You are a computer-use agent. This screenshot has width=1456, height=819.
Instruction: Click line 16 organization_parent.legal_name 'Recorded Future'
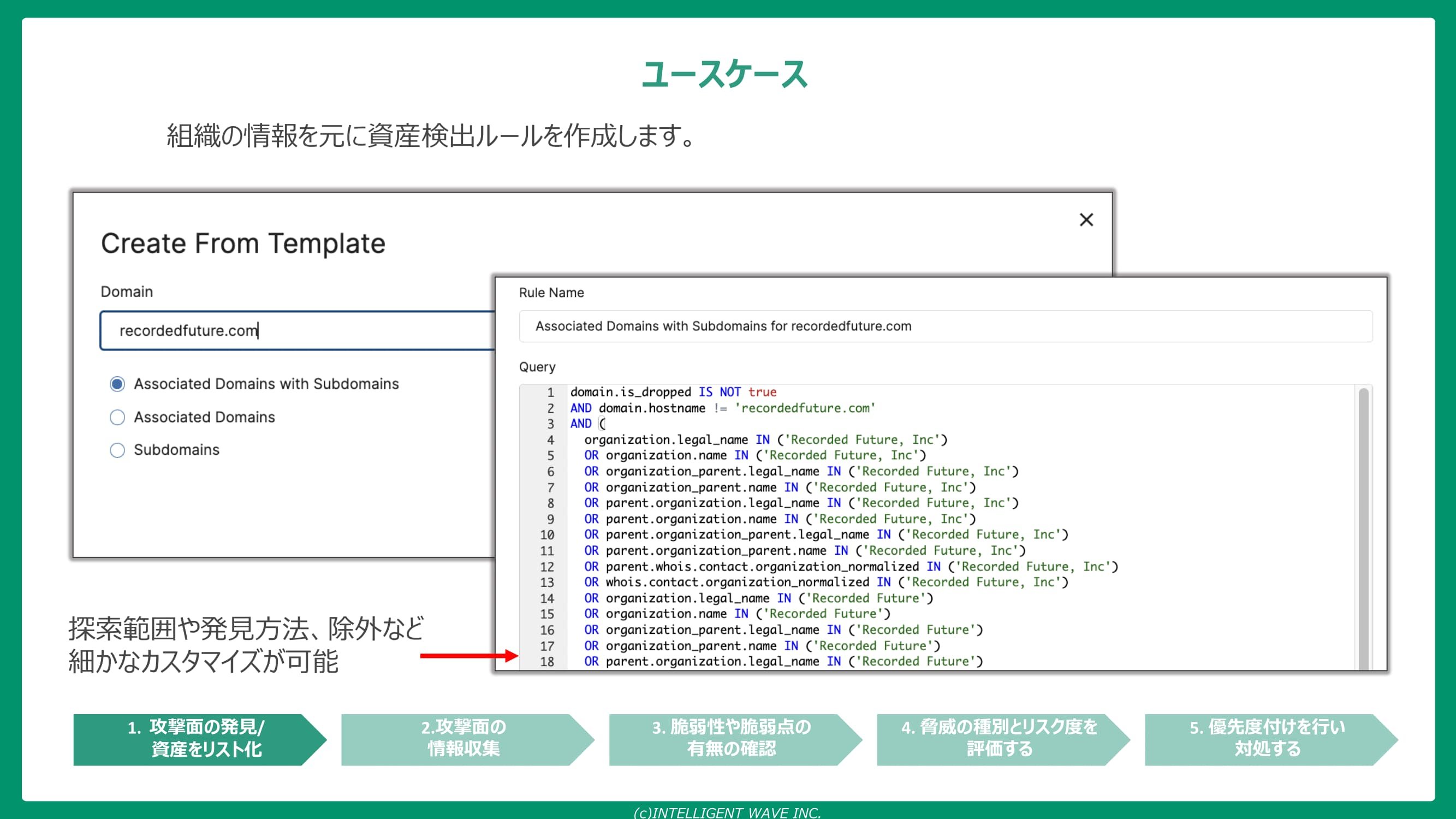click(783, 630)
